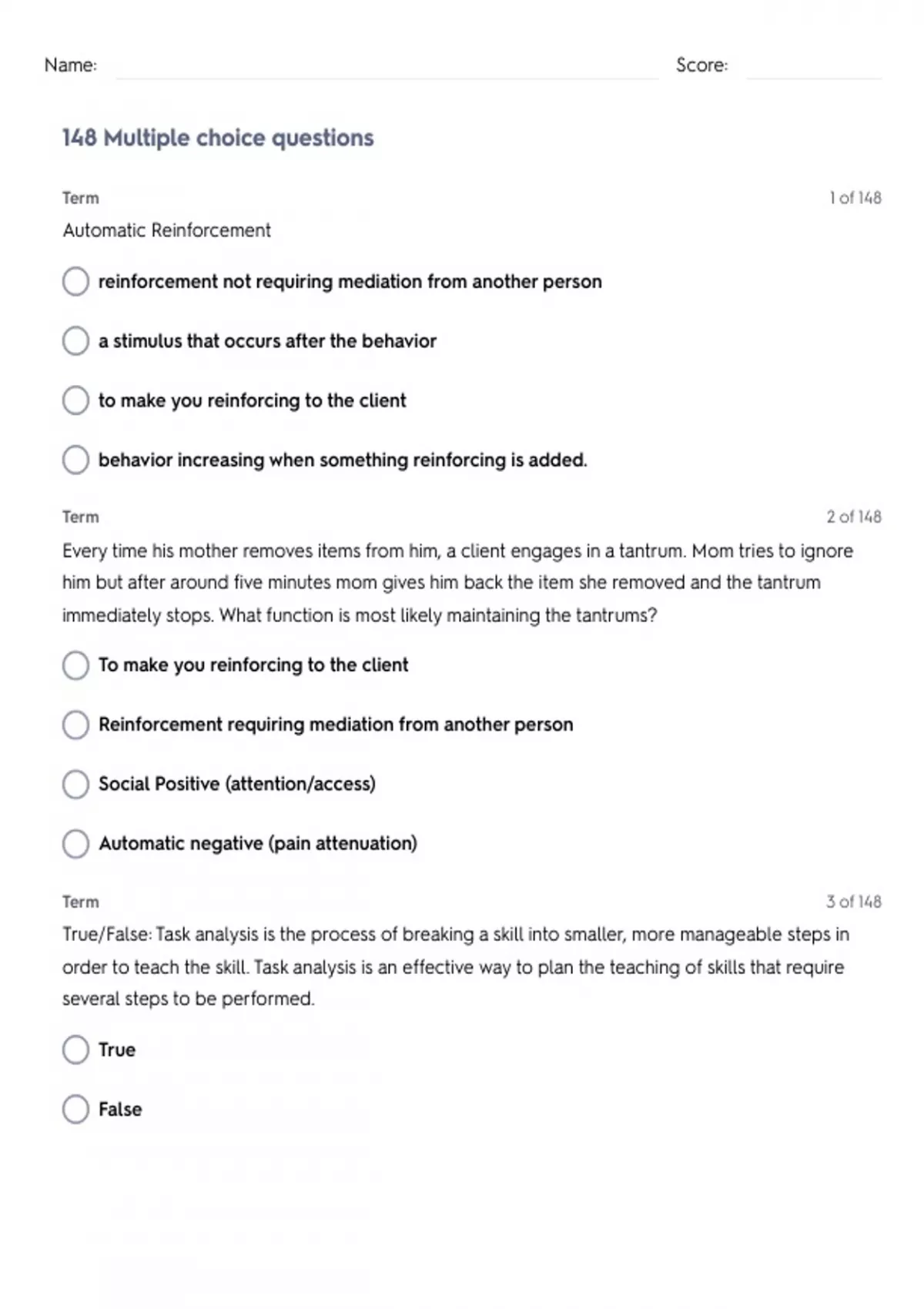The width and height of the screenshot is (924, 1309).
Task: Pick lowercase 'to make you reinforcing' option
Action: pos(75,400)
